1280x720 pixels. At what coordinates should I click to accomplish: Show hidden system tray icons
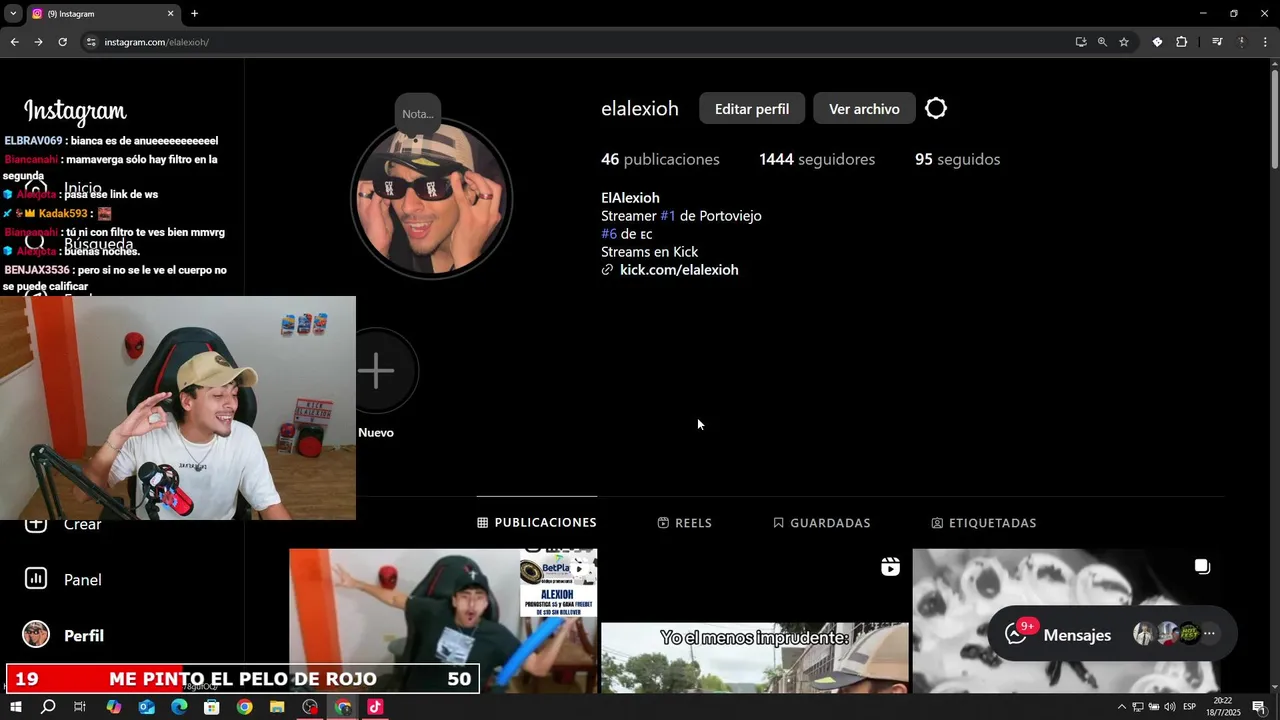click(1121, 707)
